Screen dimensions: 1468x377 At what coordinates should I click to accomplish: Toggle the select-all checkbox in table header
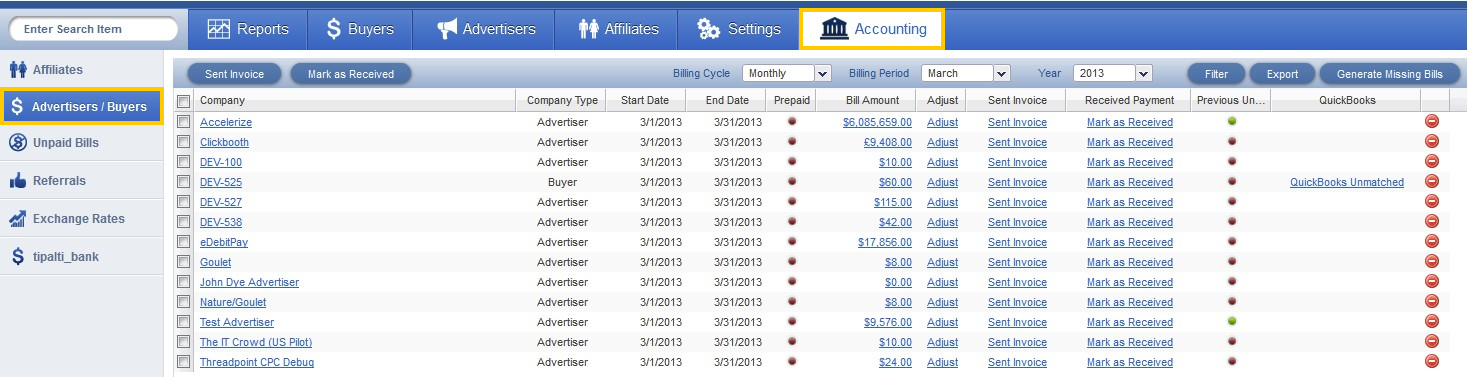click(x=183, y=101)
